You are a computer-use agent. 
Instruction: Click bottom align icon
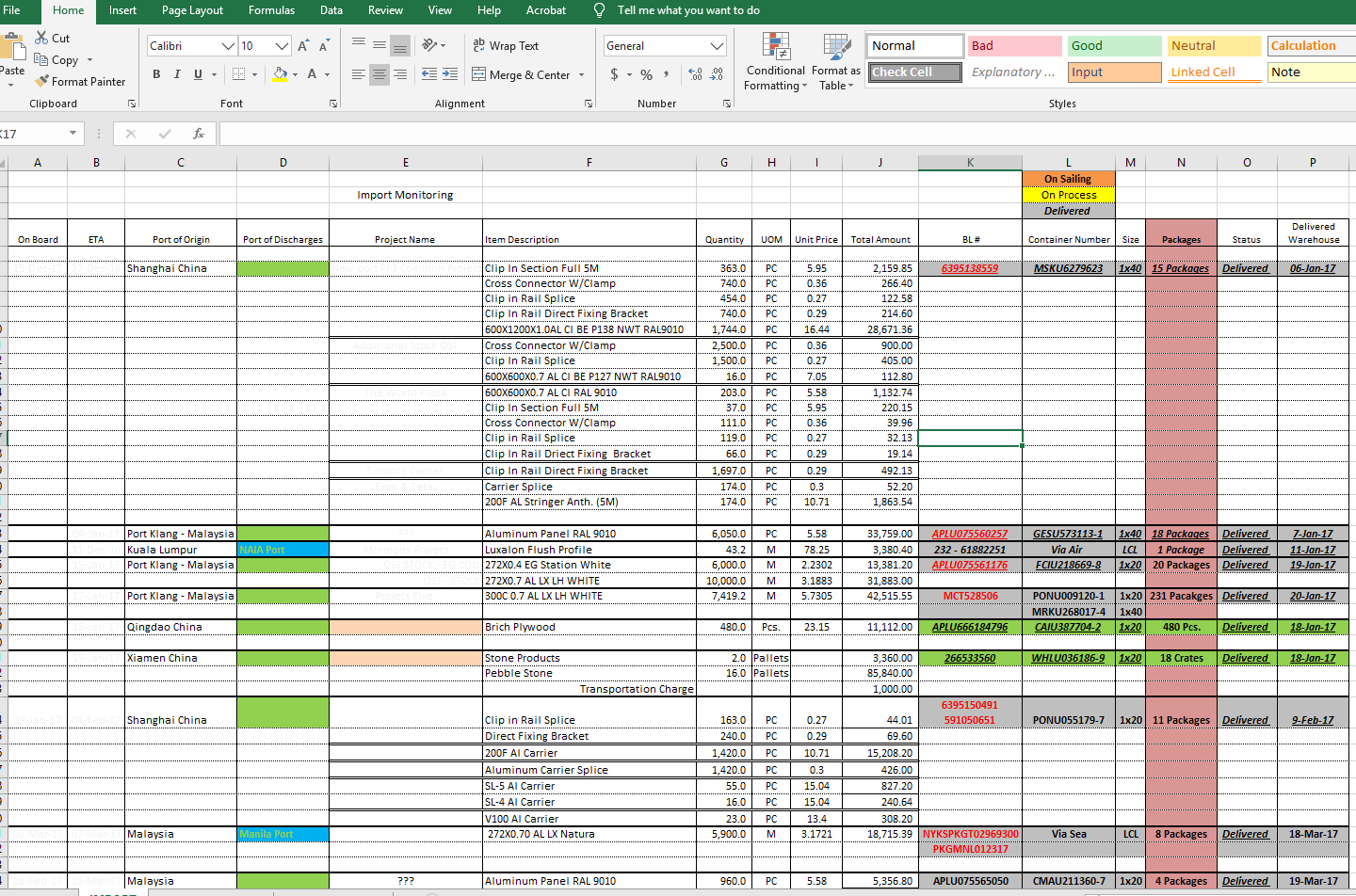400,44
